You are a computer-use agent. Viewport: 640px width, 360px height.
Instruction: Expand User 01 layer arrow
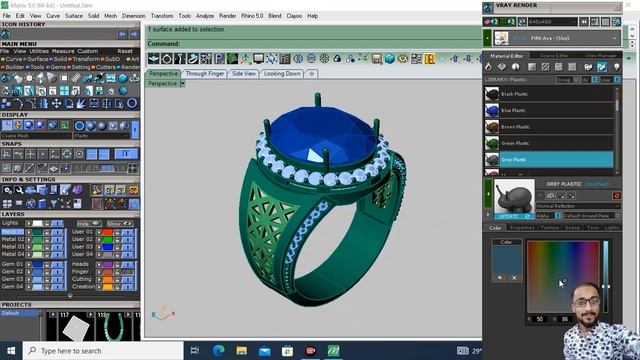point(99,232)
